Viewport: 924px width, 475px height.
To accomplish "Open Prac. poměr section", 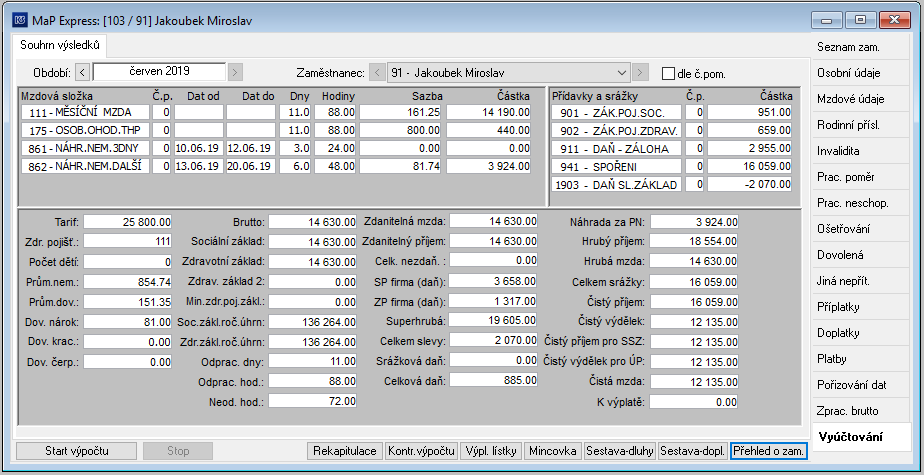I will 860,177.
